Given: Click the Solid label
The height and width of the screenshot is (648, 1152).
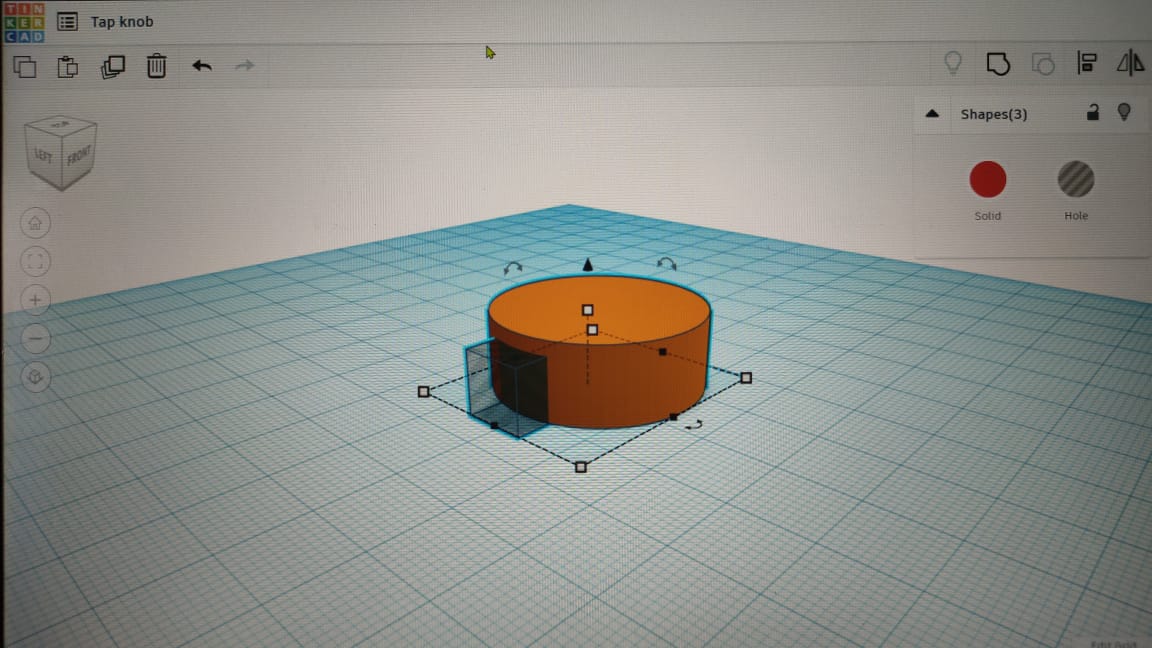Looking at the screenshot, I should point(987,215).
